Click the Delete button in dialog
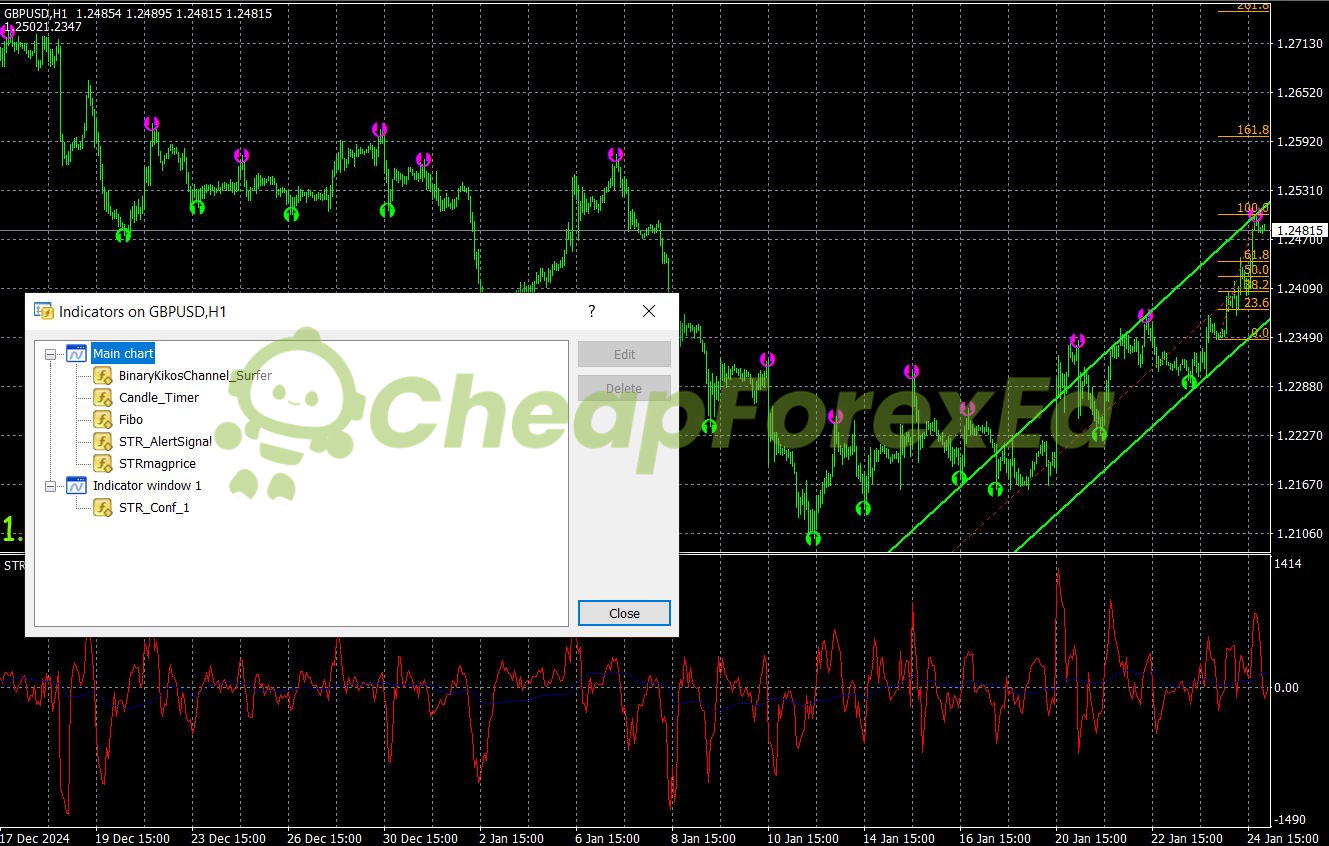The height and width of the screenshot is (846, 1329). (x=624, y=388)
